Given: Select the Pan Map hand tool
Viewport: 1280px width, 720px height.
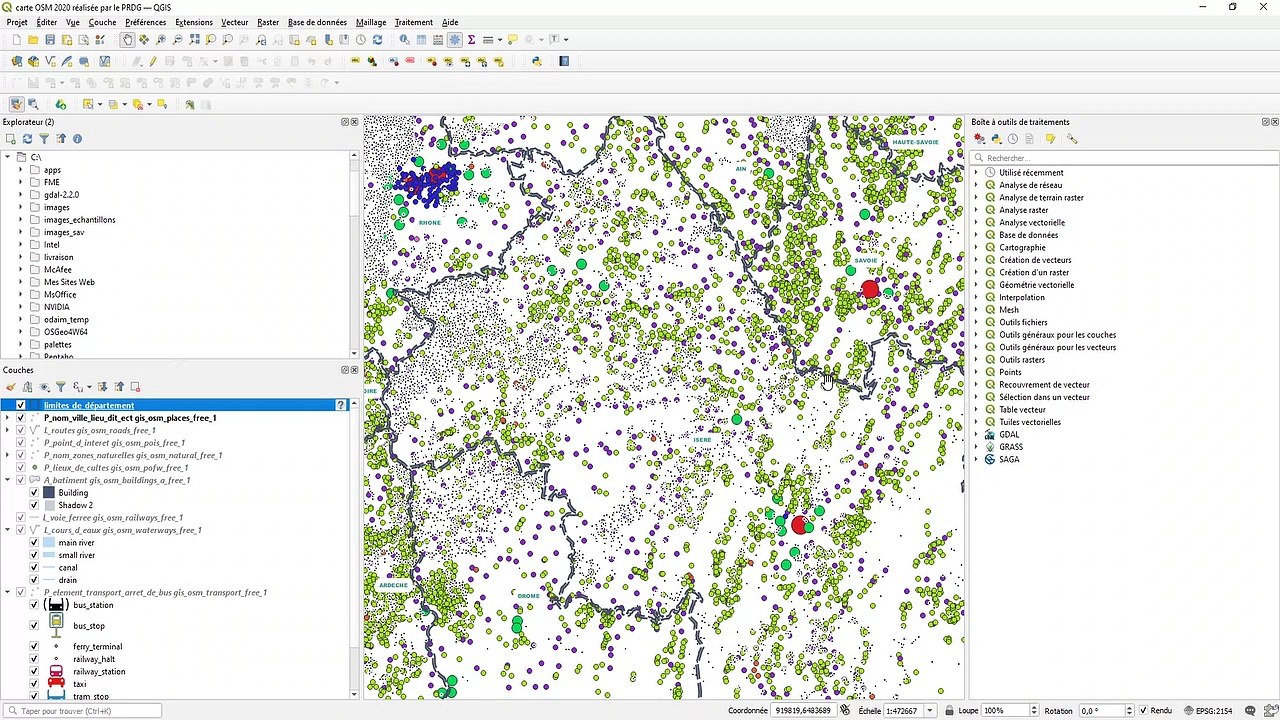Looking at the screenshot, I should [127, 40].
